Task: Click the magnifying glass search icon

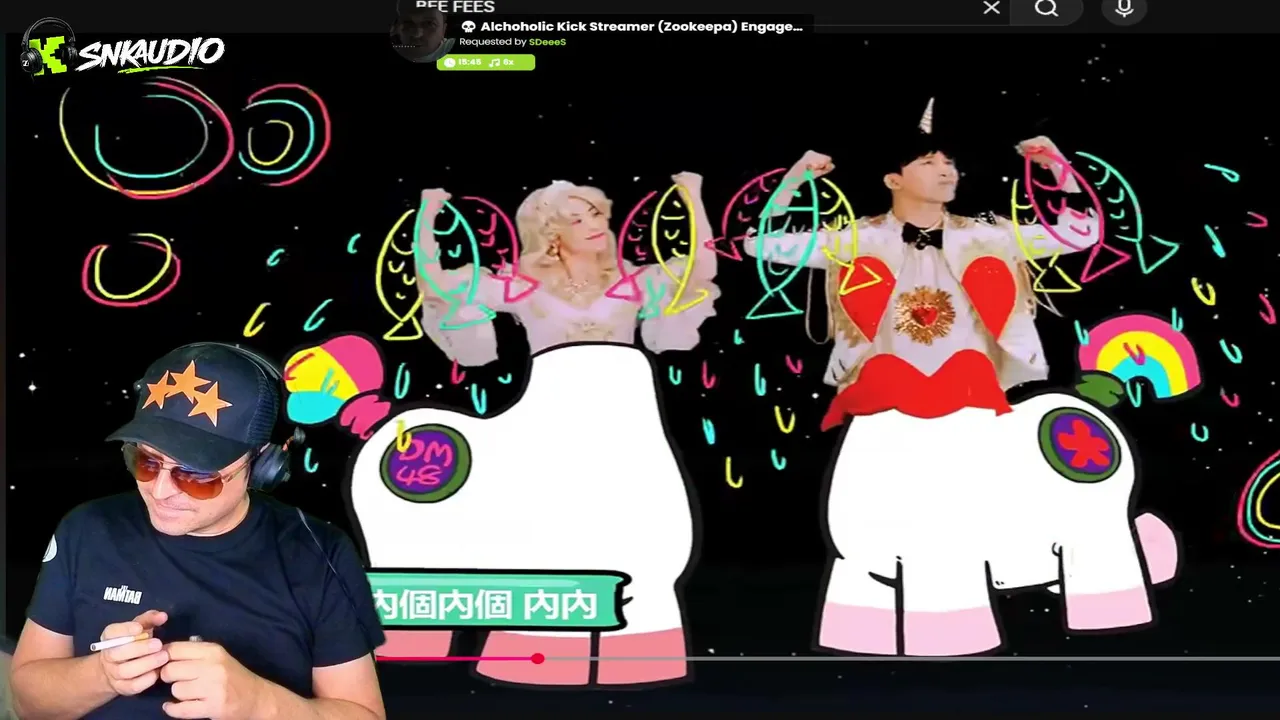Action: (x=1046, y=8)
